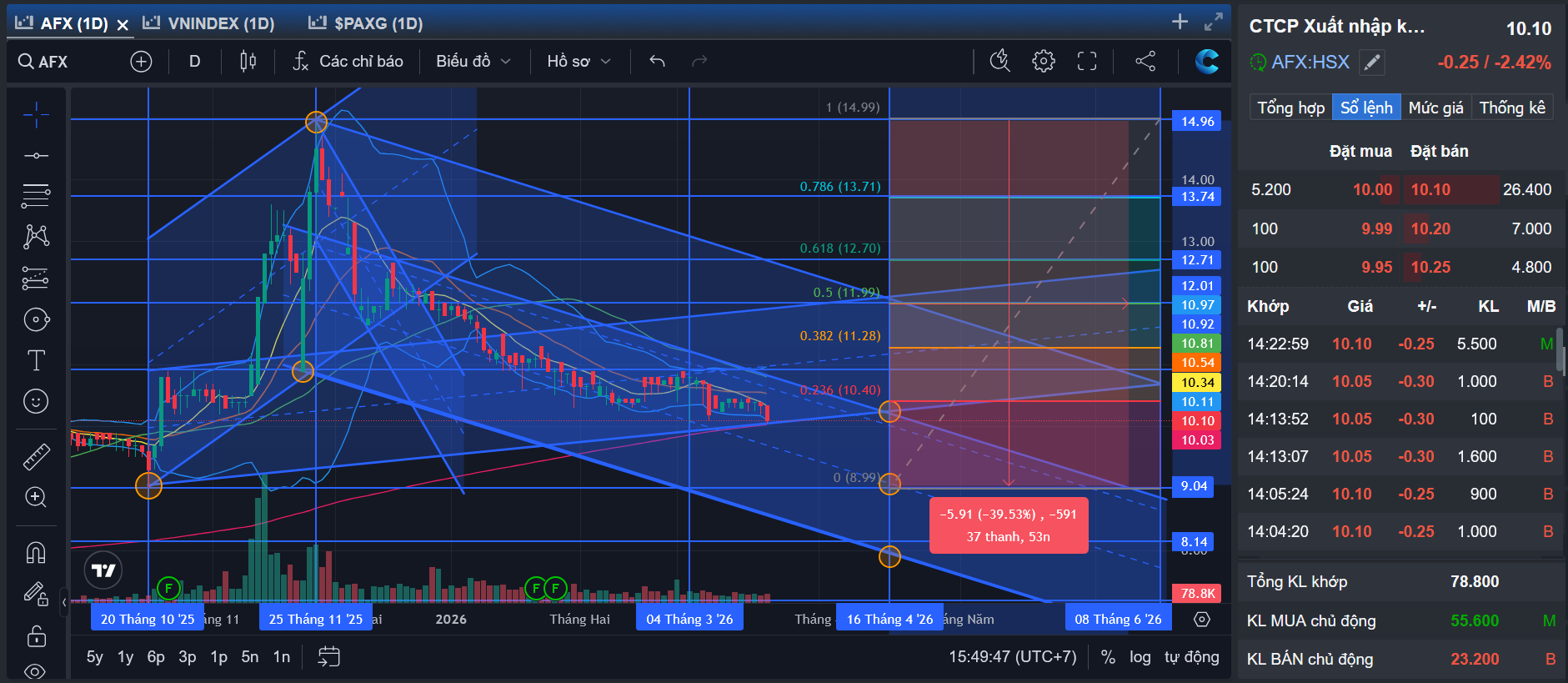Change the D time interval

click(194, 62)
